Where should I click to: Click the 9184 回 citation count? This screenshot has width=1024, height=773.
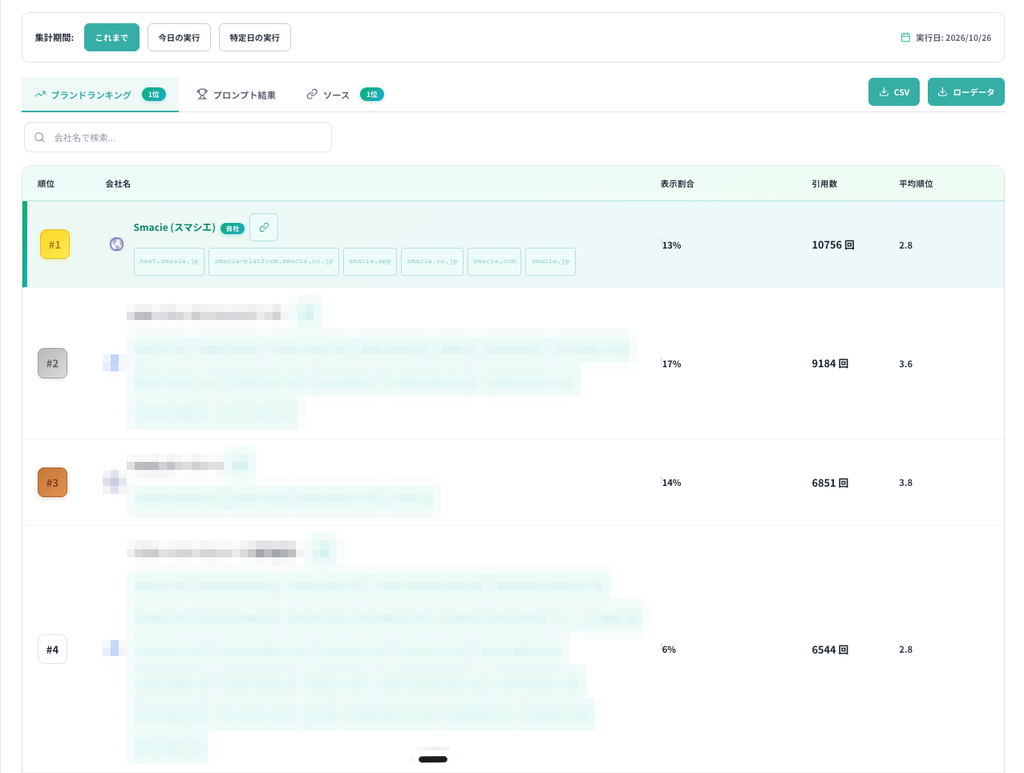click(830, 364)
